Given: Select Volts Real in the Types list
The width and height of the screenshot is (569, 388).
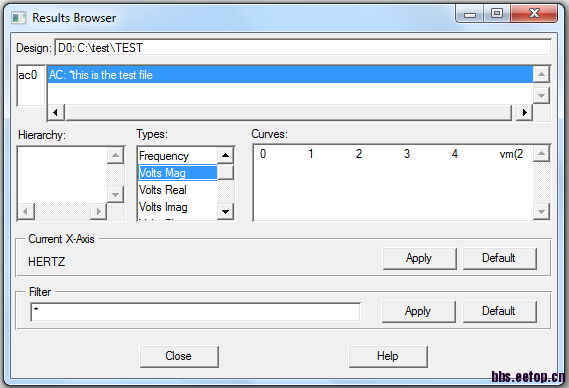Looking at the screenshot, I should 178,190.
